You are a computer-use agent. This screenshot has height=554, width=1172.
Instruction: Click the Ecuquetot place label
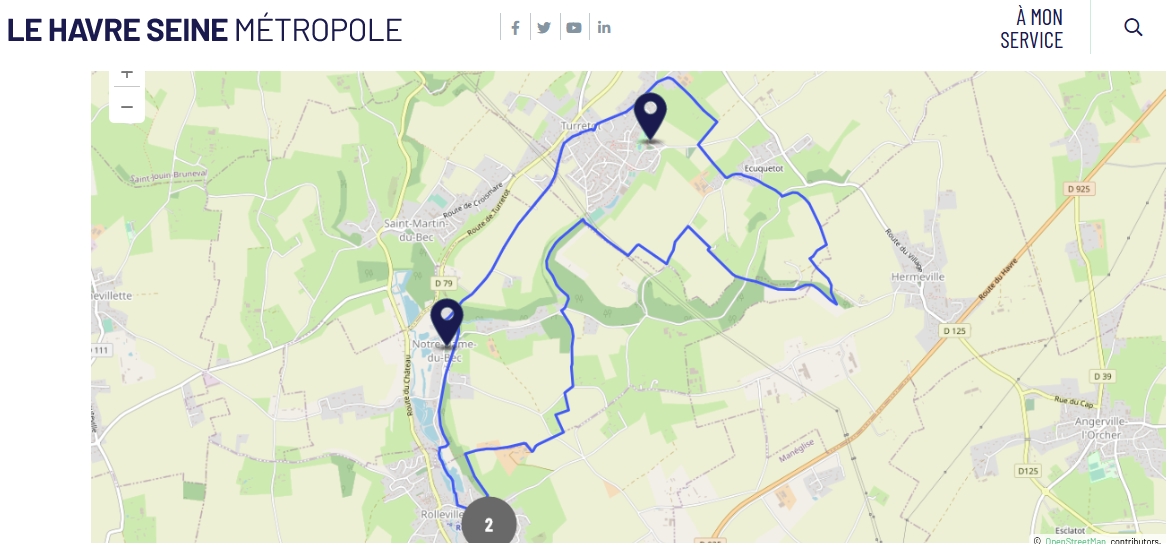[764, 169]
